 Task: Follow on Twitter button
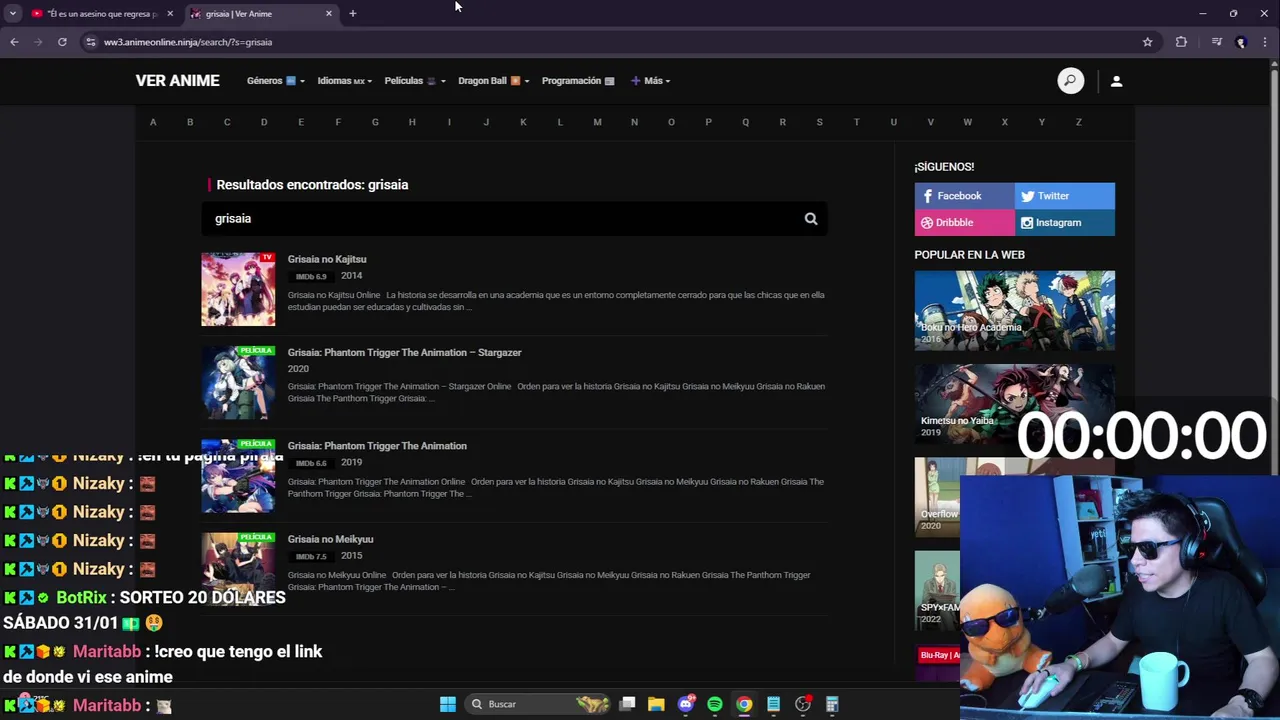coord(1065,196)
